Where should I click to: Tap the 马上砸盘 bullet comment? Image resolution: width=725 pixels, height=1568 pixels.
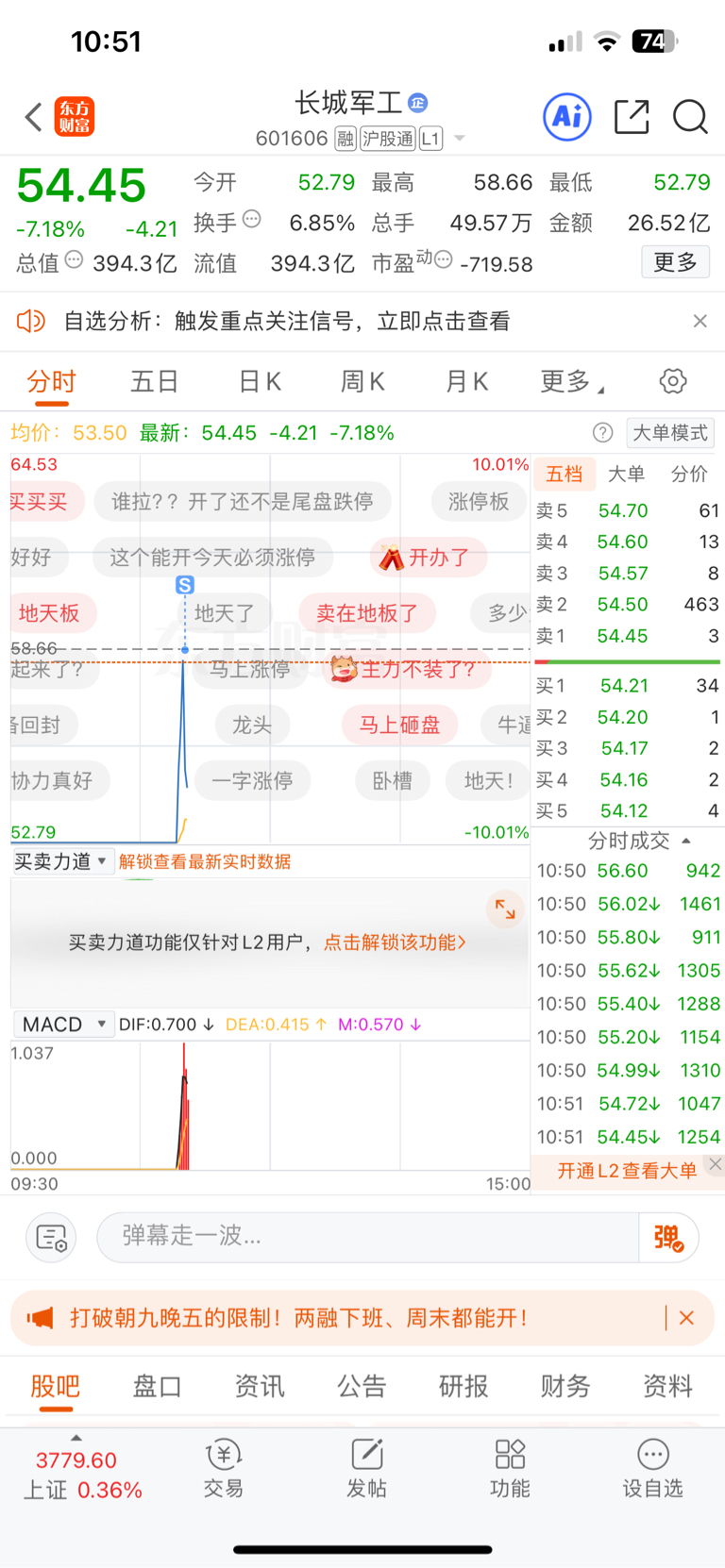pyautogui.click(x=399, y=726)
